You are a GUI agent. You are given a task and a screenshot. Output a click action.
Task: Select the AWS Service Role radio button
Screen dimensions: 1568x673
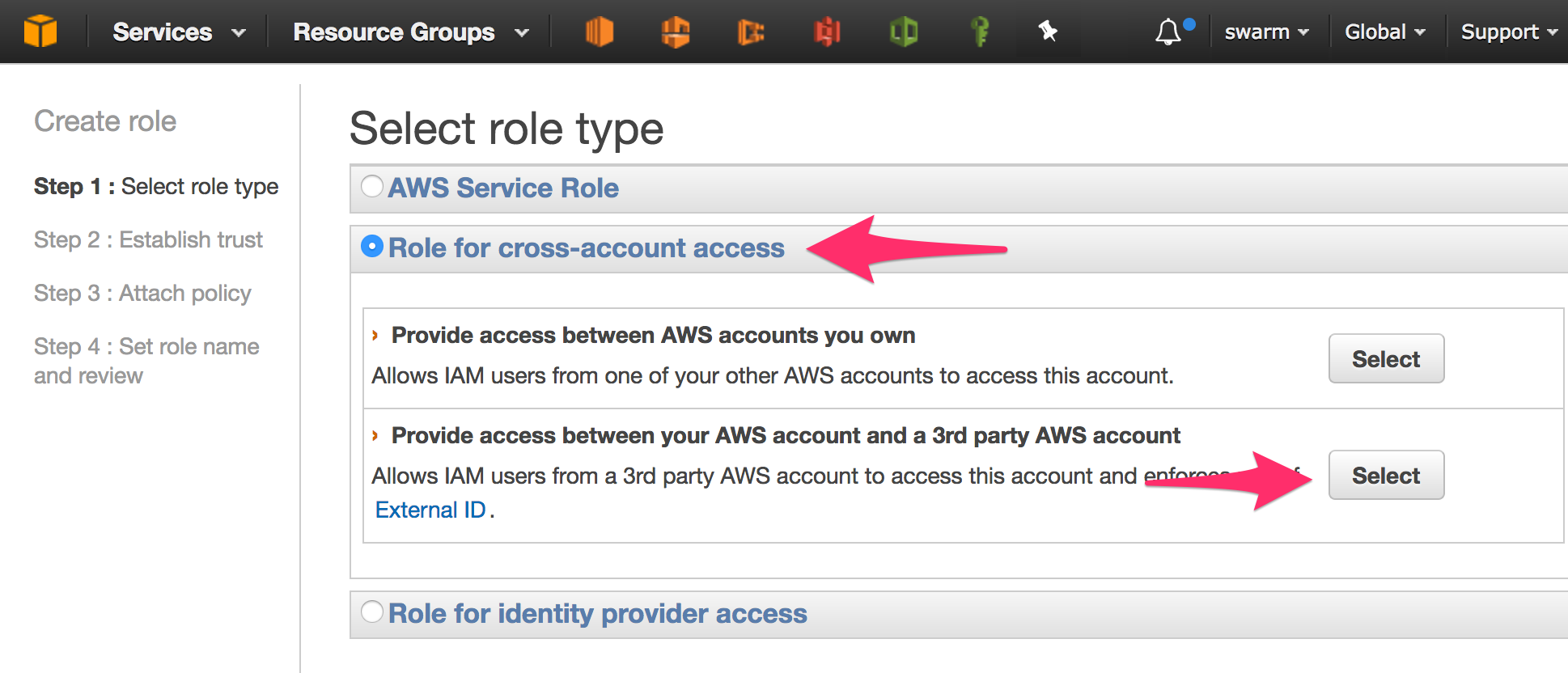click(372, 186)
